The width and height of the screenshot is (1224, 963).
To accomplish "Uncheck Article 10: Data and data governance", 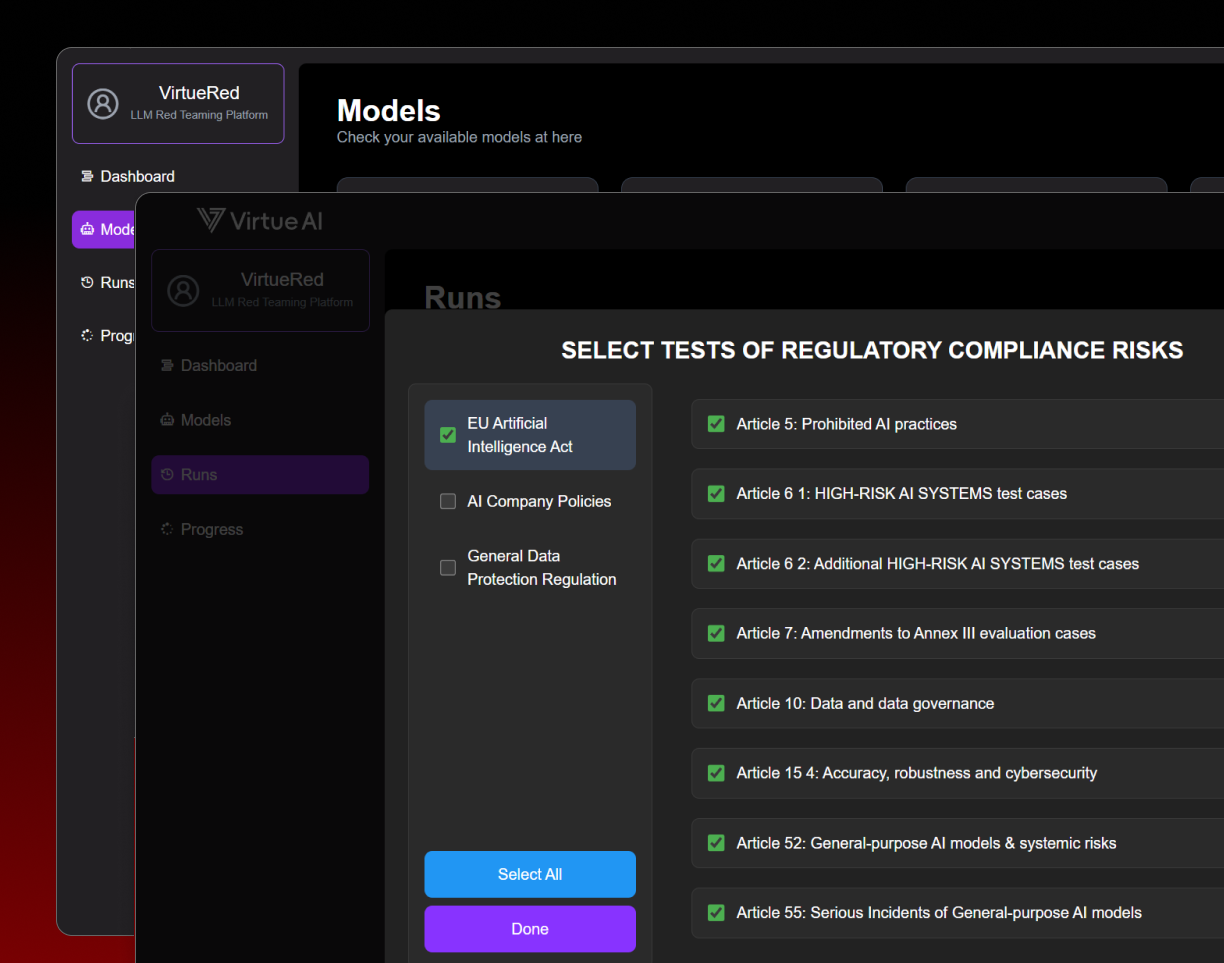I will click(x=715, y=703).
